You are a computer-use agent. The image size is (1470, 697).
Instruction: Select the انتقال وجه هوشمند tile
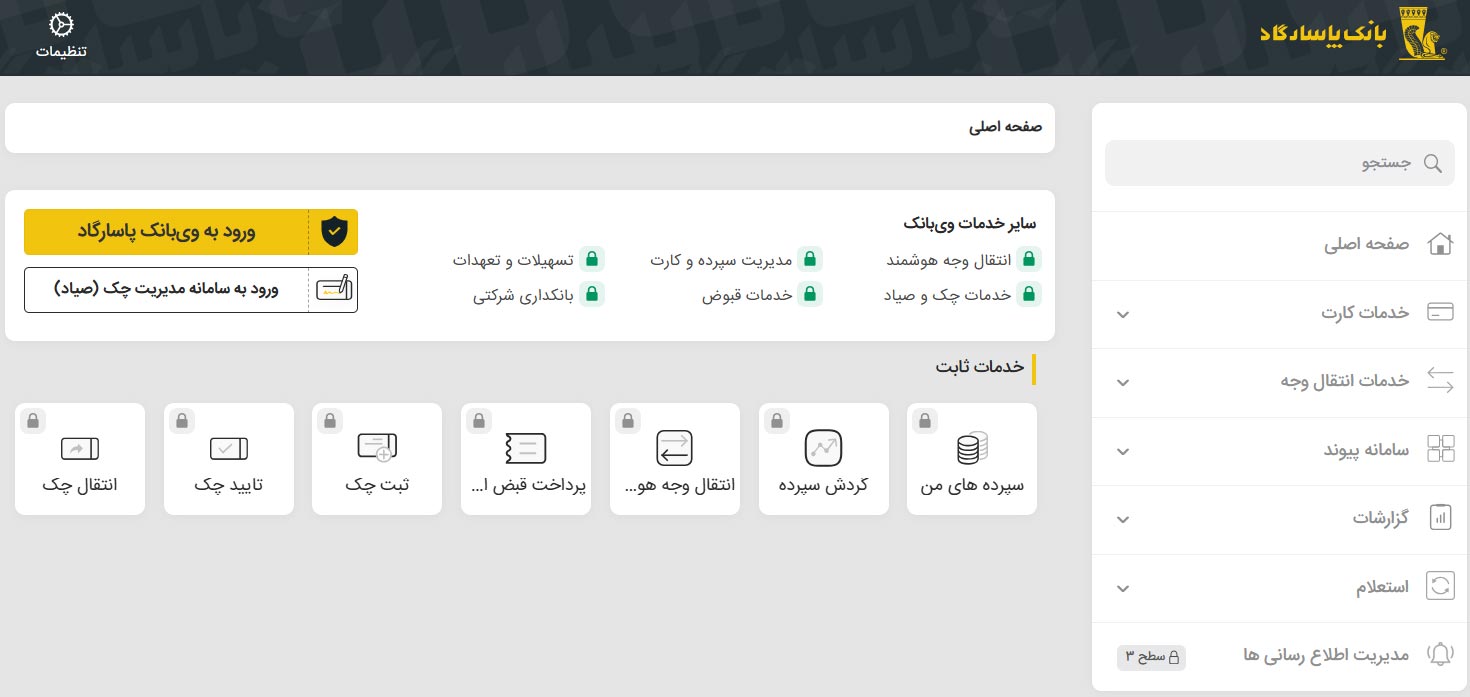pyautogui.click(x=674, y=459)
